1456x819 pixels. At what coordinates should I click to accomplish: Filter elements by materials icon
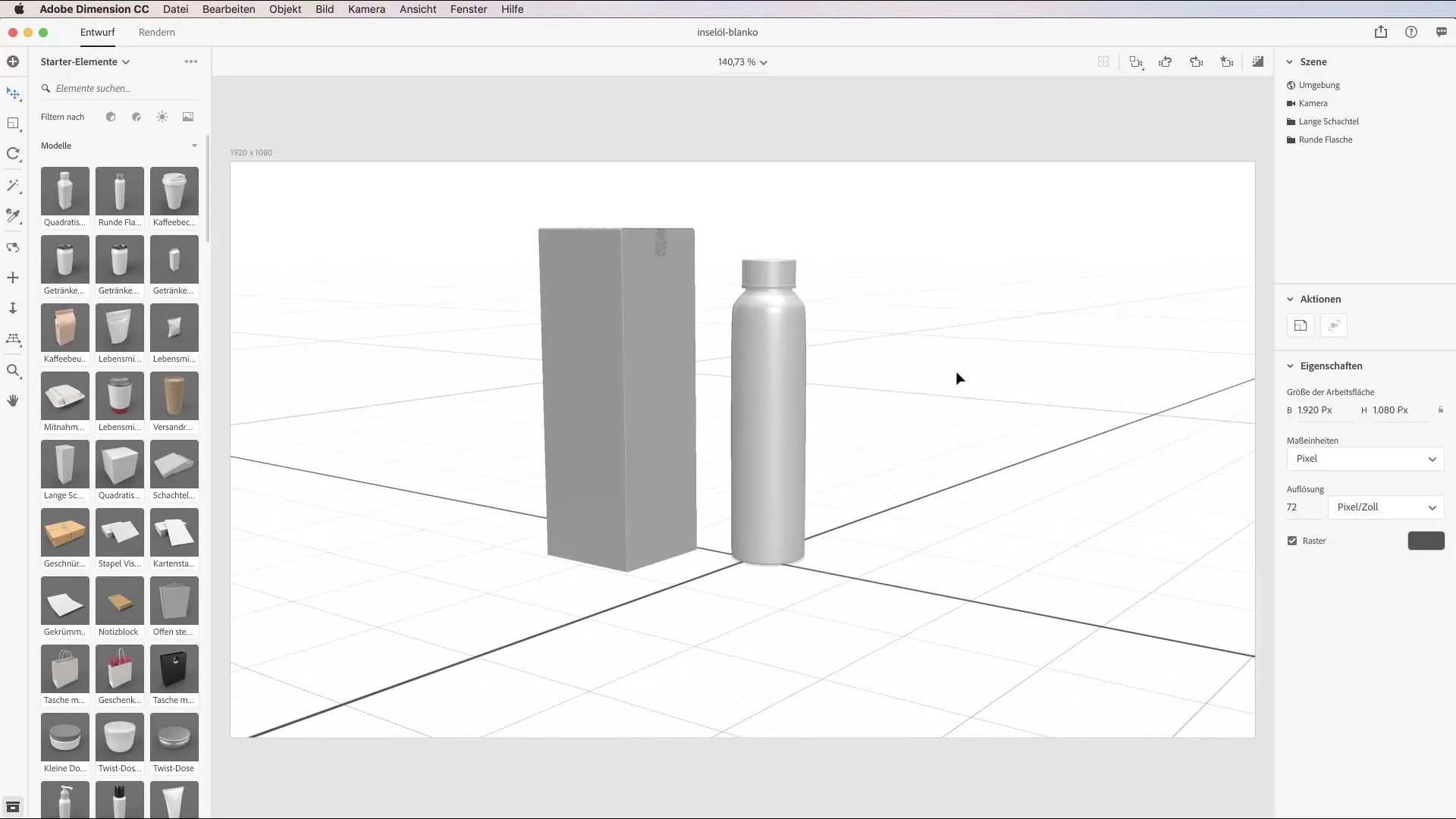tap(136, 117)
